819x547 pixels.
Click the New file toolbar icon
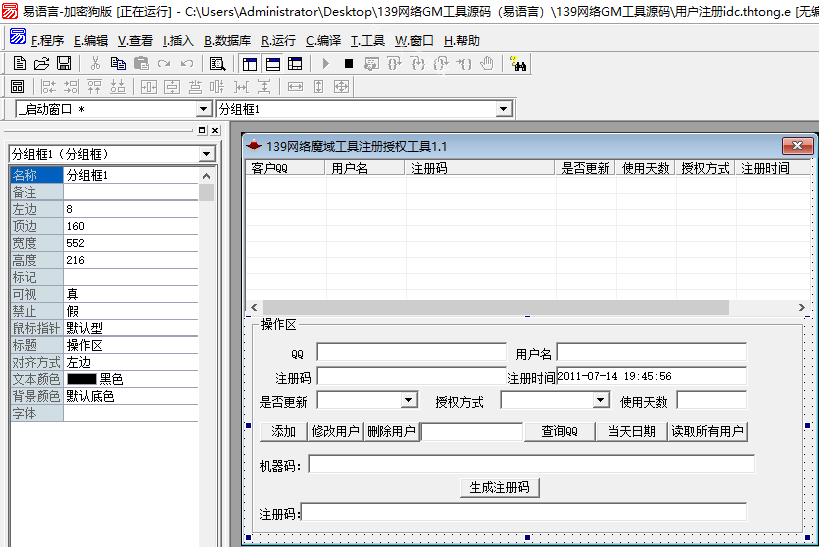point(19,64)
